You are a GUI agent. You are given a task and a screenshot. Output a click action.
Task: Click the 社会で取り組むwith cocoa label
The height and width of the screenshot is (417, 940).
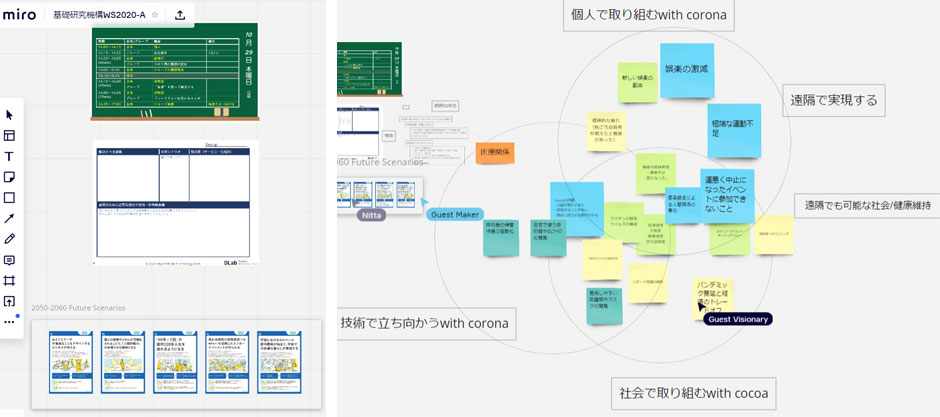pyautogui.click(x=694, y=394)
